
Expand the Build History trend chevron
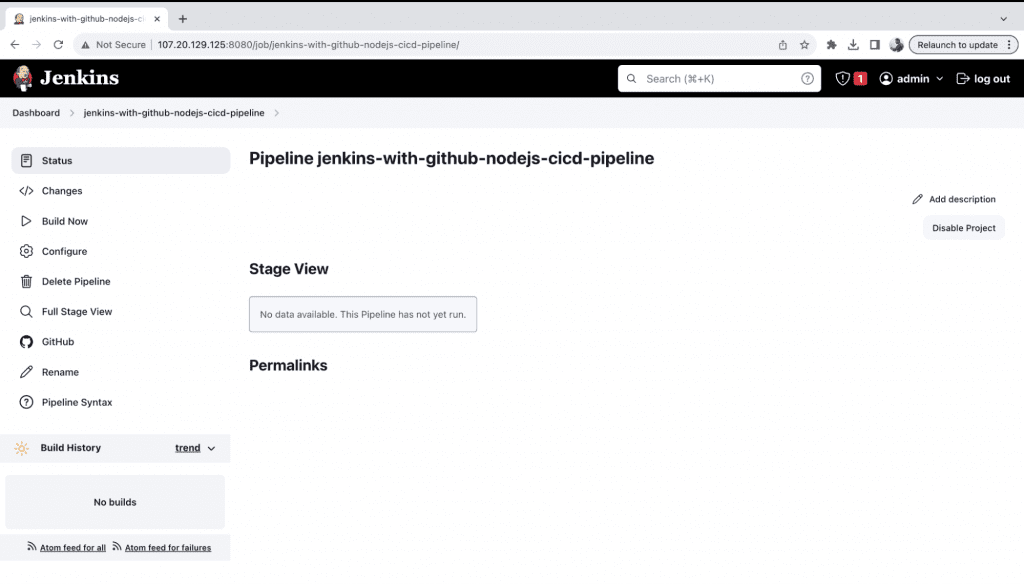click(x=212, y=448)
